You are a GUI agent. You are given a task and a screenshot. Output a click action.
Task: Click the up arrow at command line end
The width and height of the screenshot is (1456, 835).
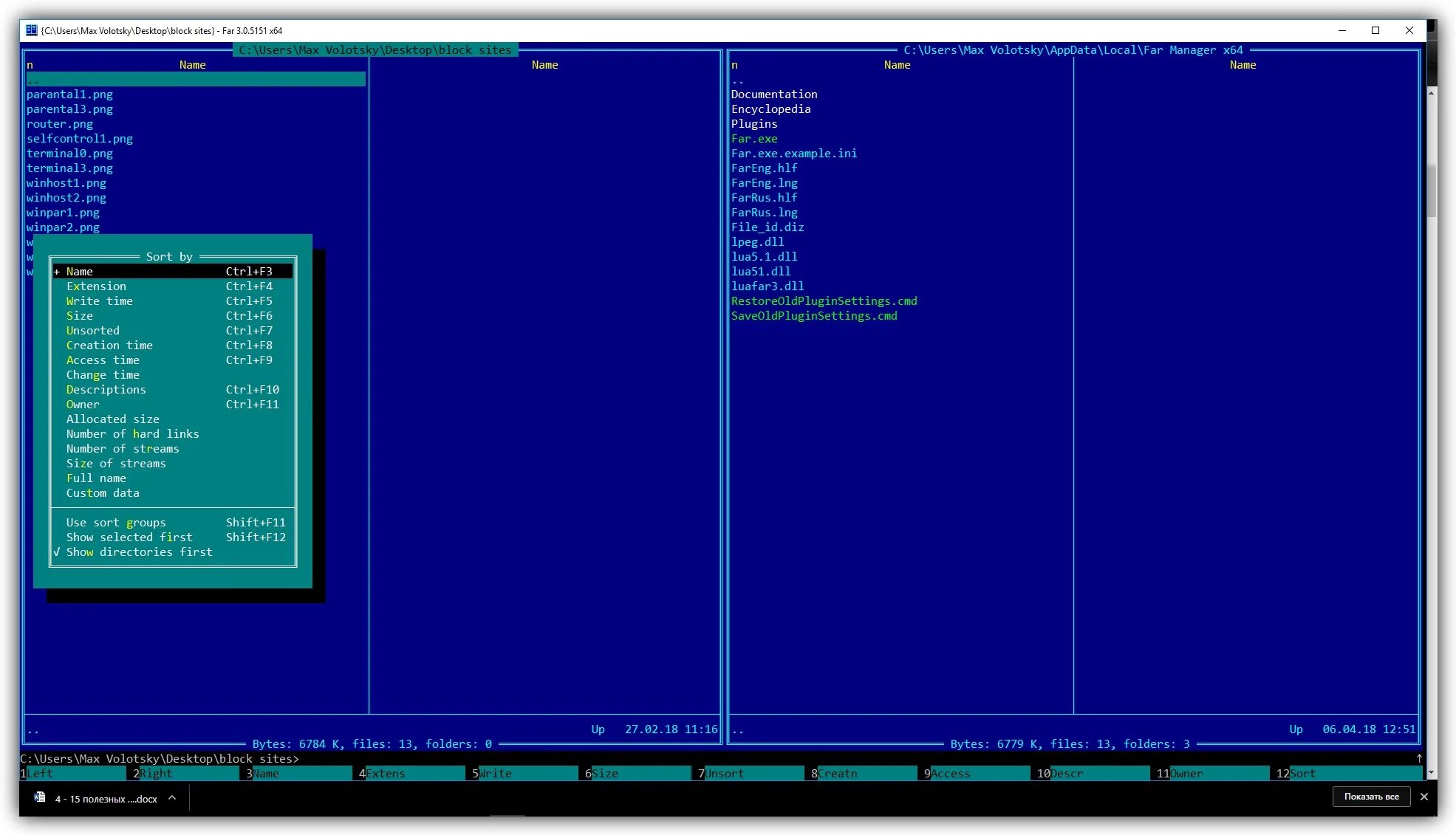point(1419,758)
